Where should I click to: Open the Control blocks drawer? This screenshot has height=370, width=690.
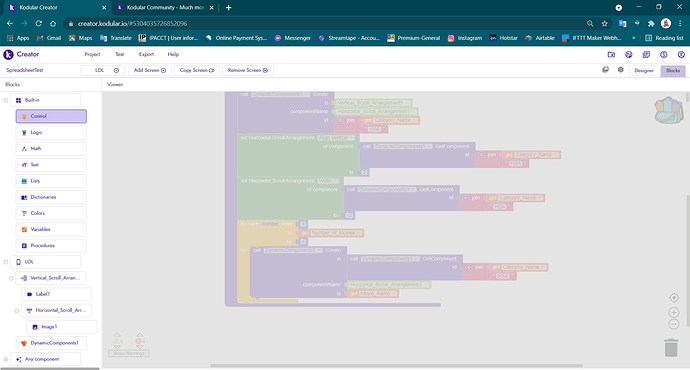(51, 116)
